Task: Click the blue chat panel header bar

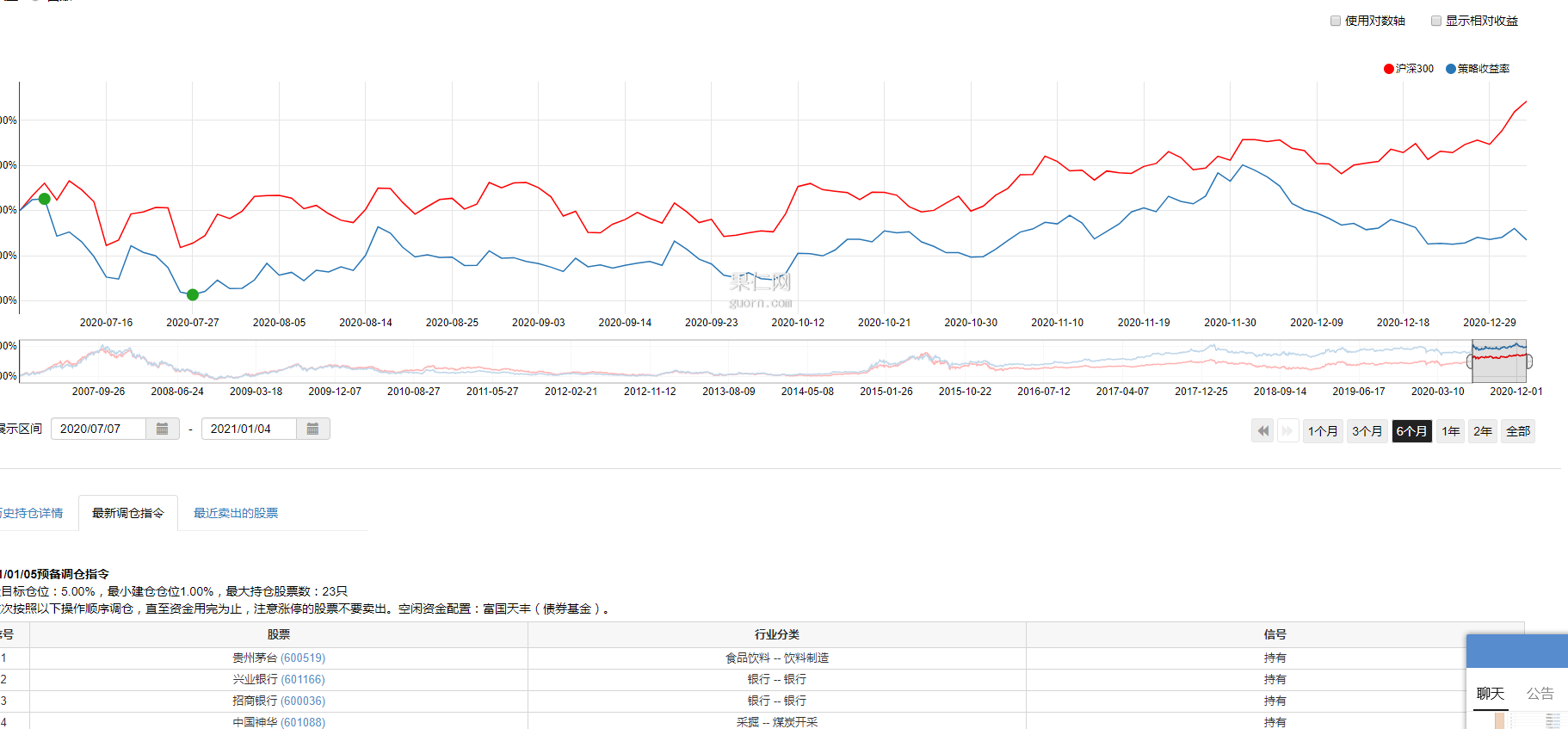Action: pos(1517,651)
